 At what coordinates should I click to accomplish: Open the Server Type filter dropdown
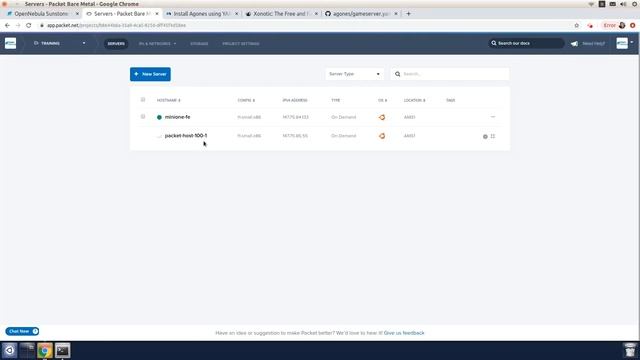click(x=354, y=74)
